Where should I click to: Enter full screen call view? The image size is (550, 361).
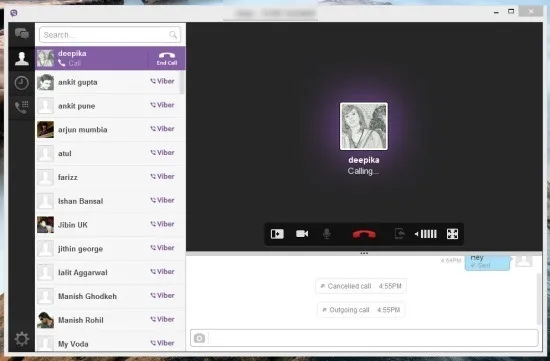point(452,234)
